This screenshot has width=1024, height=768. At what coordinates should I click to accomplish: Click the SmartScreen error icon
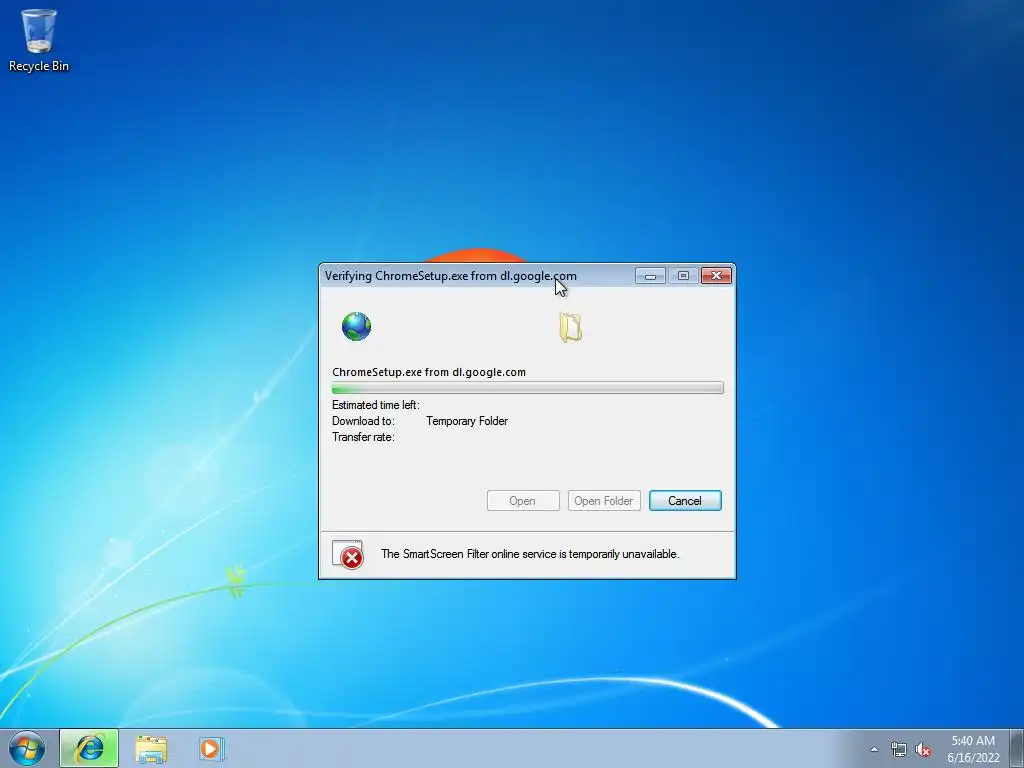tap(347, 554)
